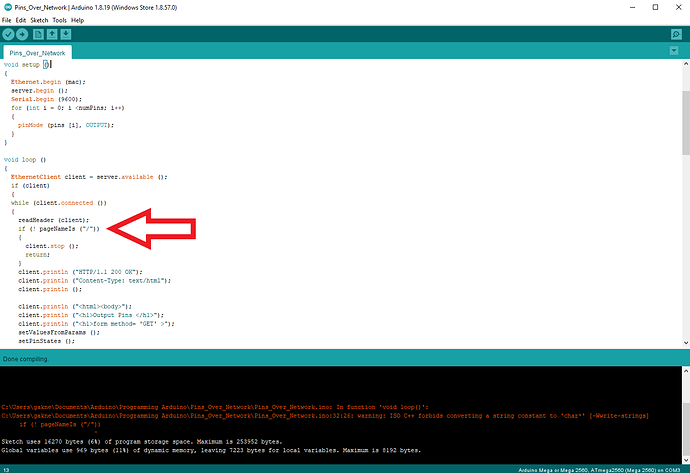
Task: Open the Tools menu
Action: pos(59,20)
